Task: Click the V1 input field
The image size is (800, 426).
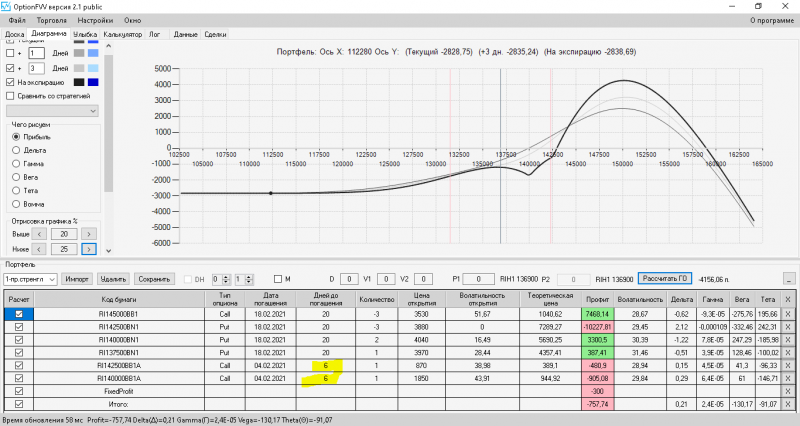Action: pyautogui.click(x=386, y=279)
